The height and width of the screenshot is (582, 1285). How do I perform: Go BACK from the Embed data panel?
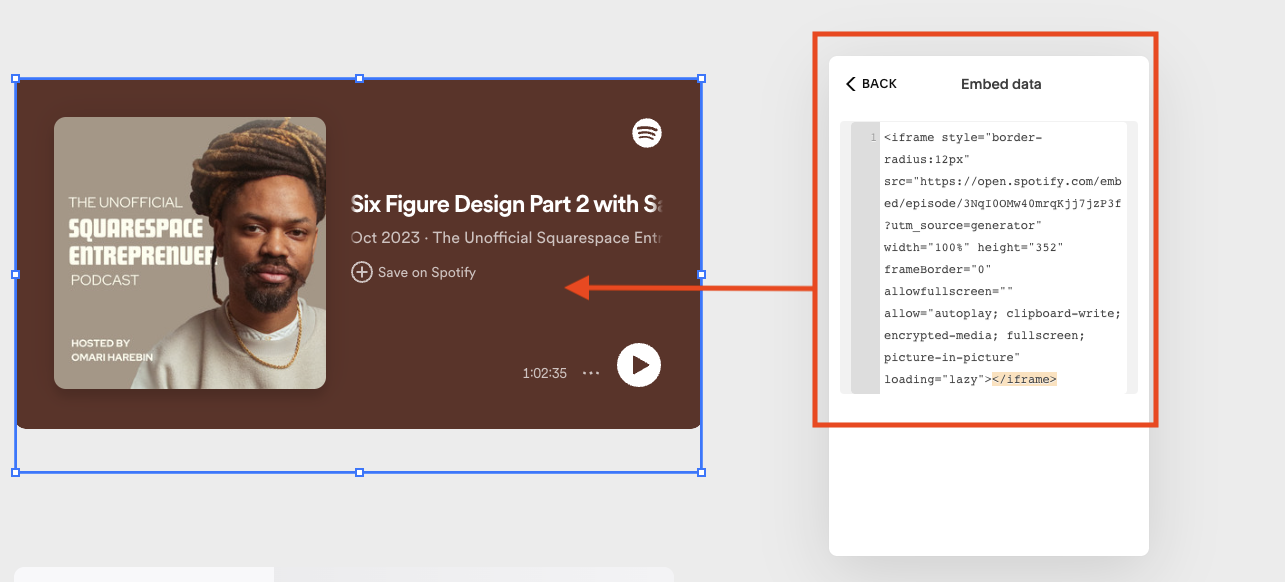click(871, 84)
